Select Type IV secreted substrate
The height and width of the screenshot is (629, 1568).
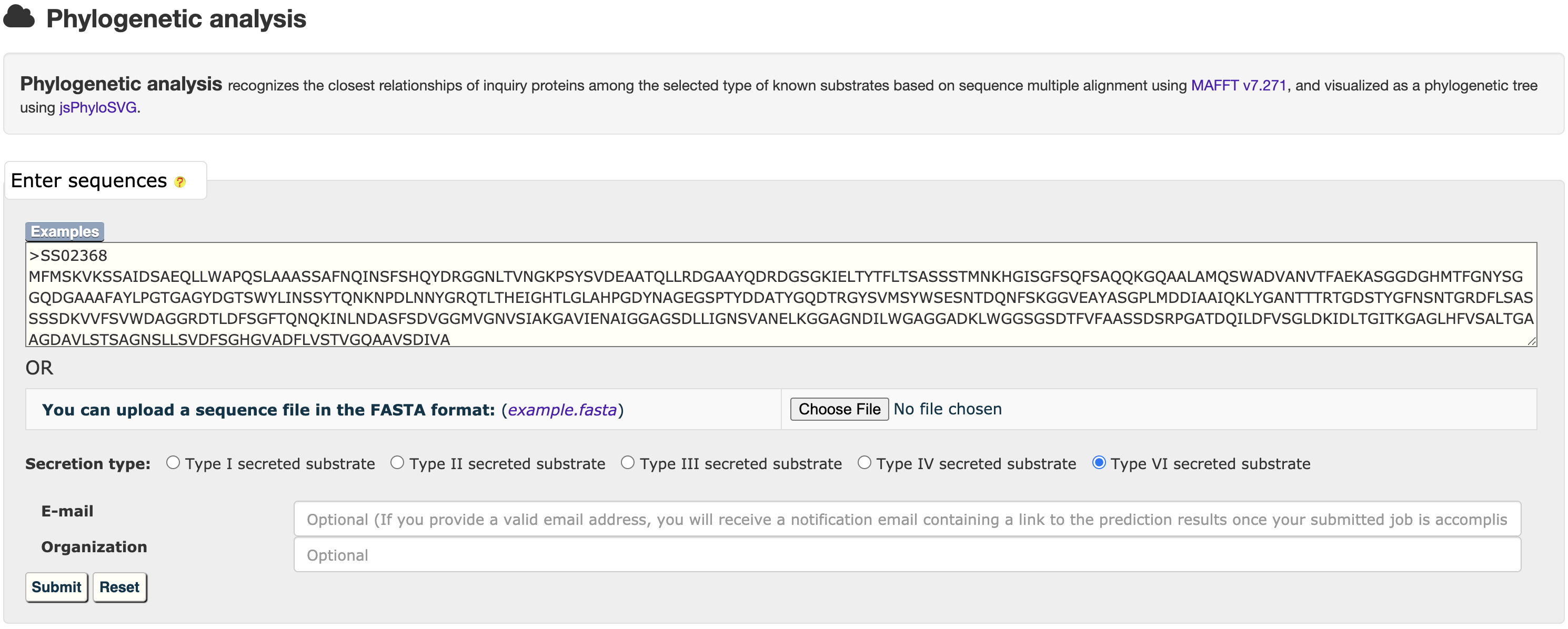[865, 463]
